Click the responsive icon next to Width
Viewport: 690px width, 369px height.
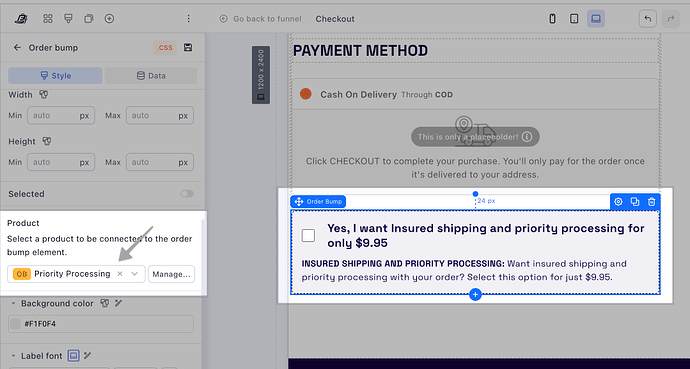[x=44, y=95]
